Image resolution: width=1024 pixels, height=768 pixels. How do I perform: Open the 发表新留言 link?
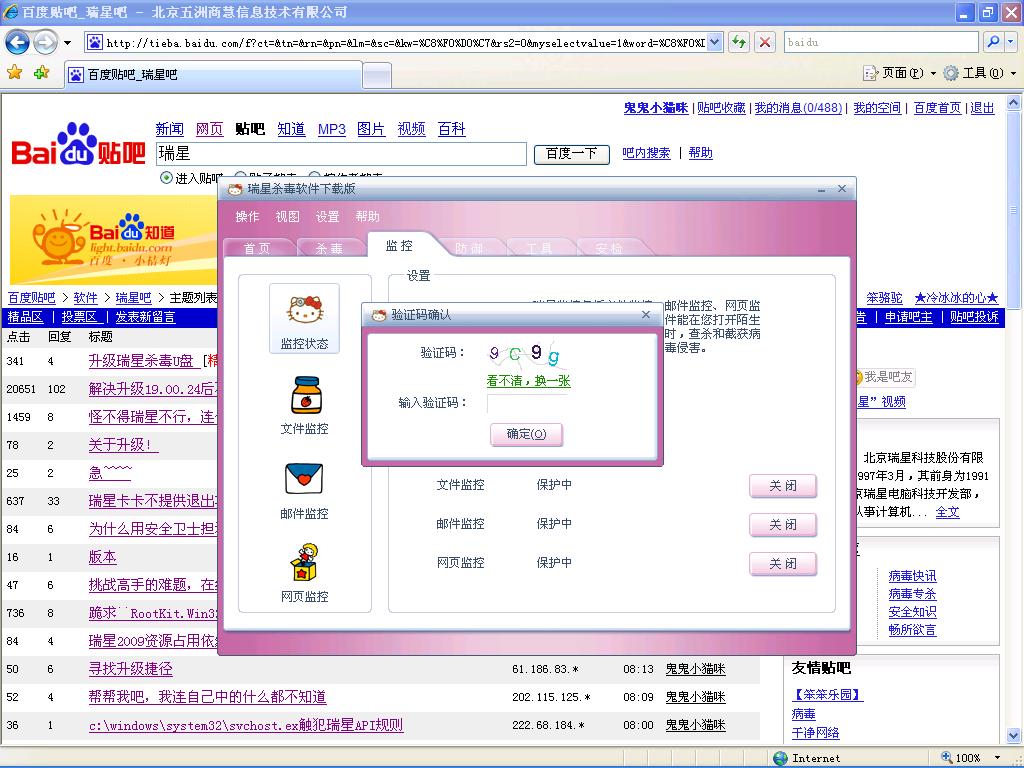tap(146, 317)
